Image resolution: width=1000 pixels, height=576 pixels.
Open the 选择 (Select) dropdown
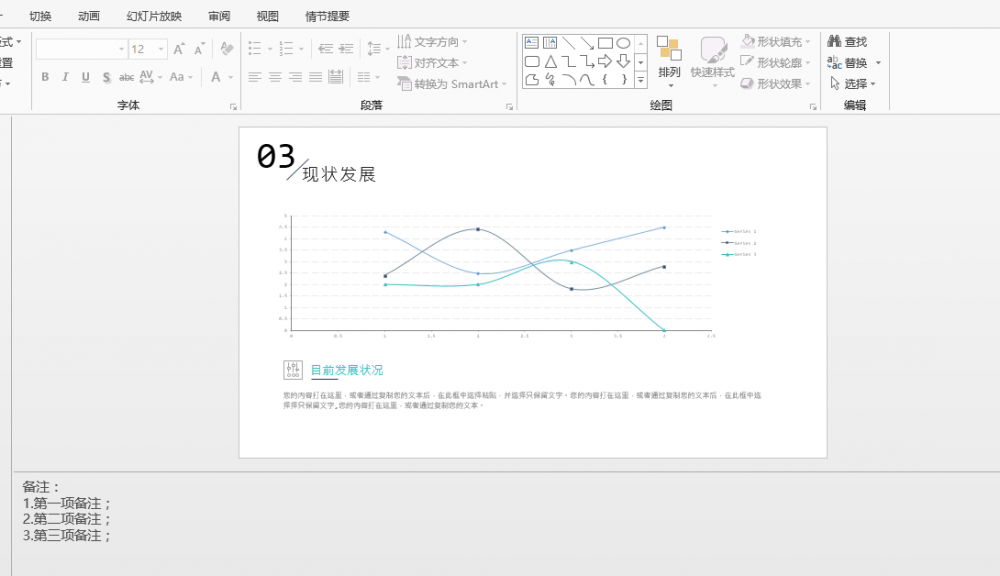[853, 82]
